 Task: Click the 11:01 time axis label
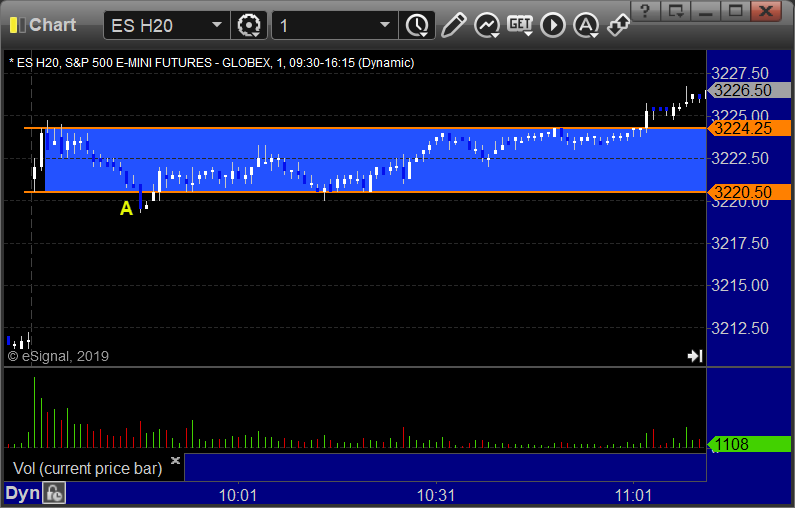point(633,495)
